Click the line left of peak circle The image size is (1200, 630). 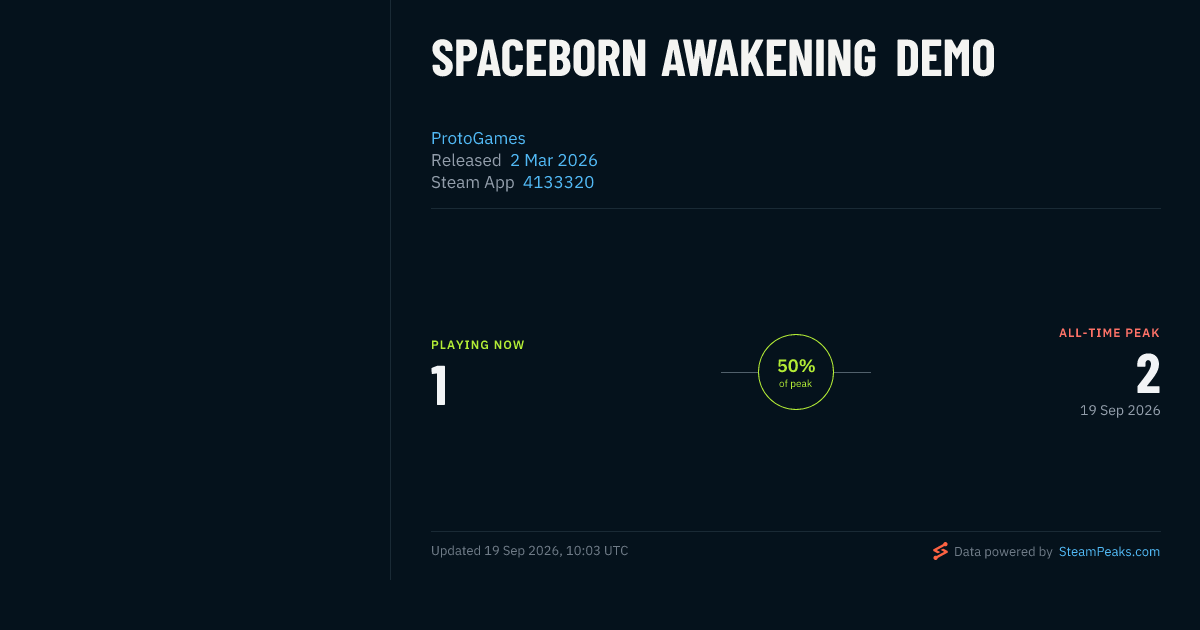coord(739,372)
